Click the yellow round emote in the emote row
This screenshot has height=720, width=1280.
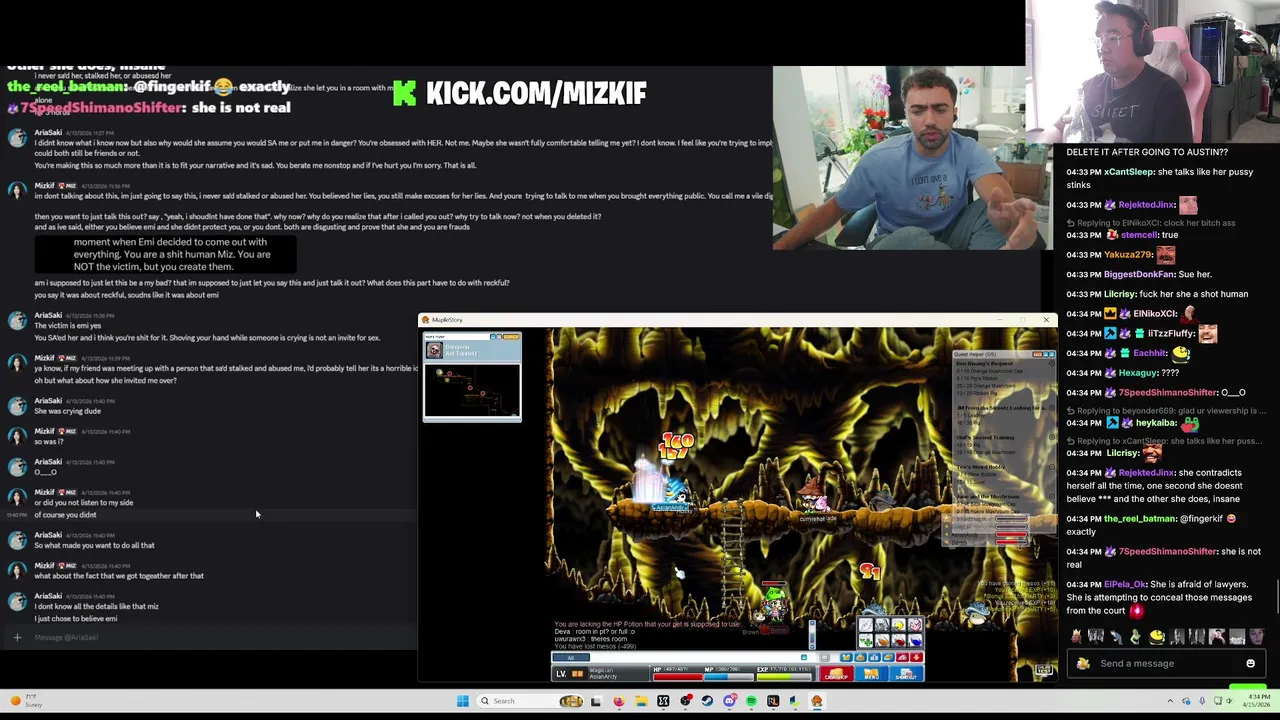pos(1157,636)
